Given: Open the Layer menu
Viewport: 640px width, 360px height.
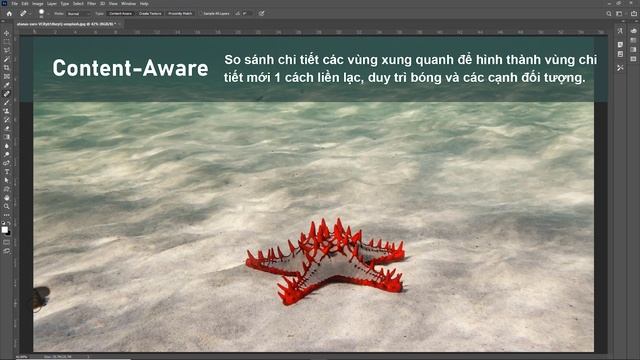Looking at the screenshot, I should 52,4.
